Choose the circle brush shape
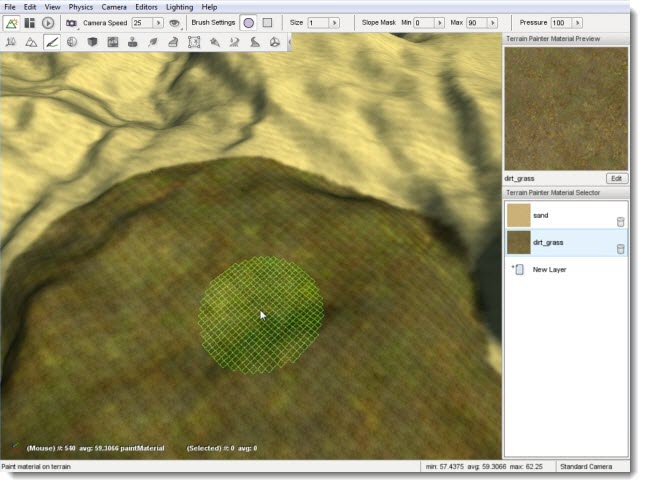 click(x=248, y=22)
